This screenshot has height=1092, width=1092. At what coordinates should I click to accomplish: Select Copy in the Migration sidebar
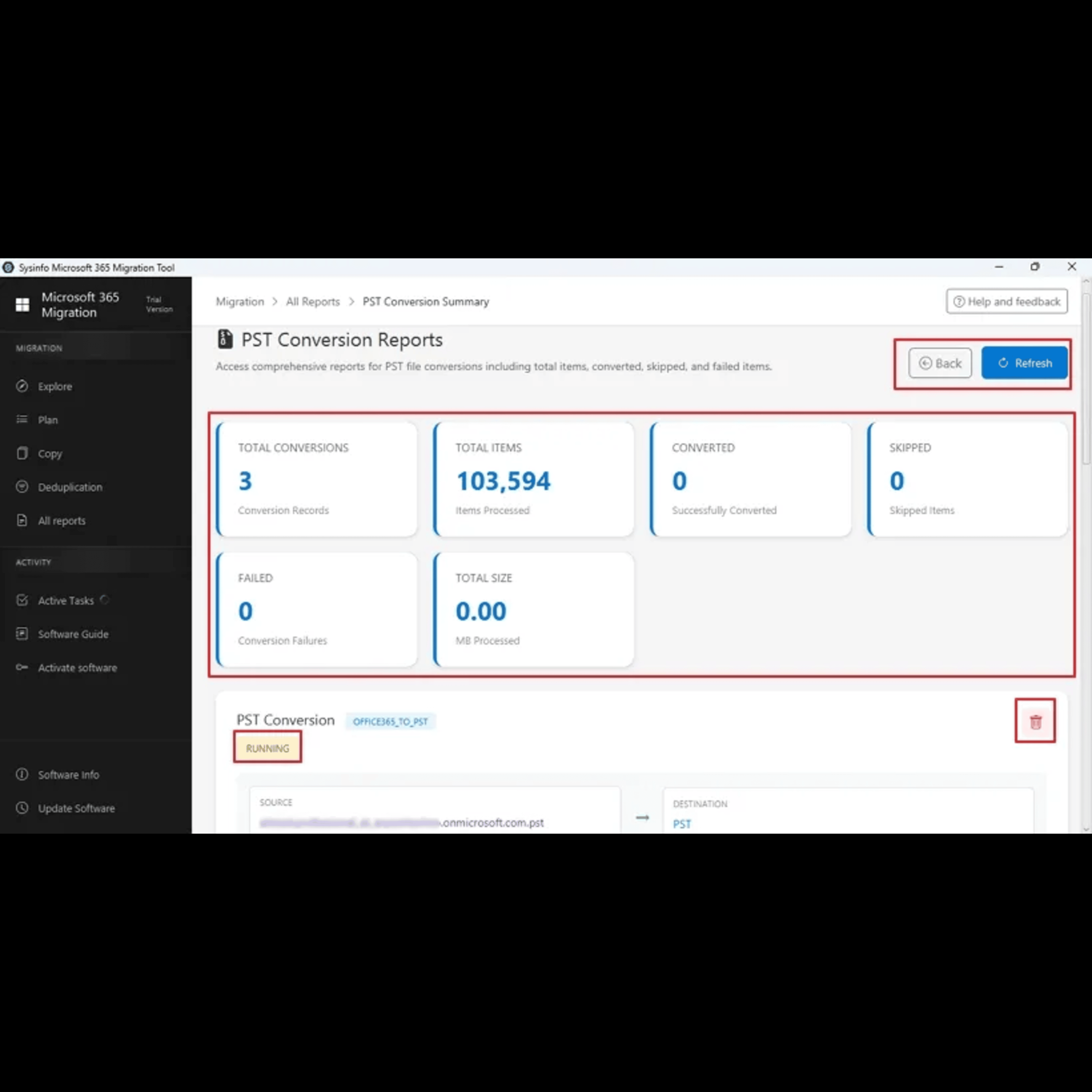coord(50,454)
